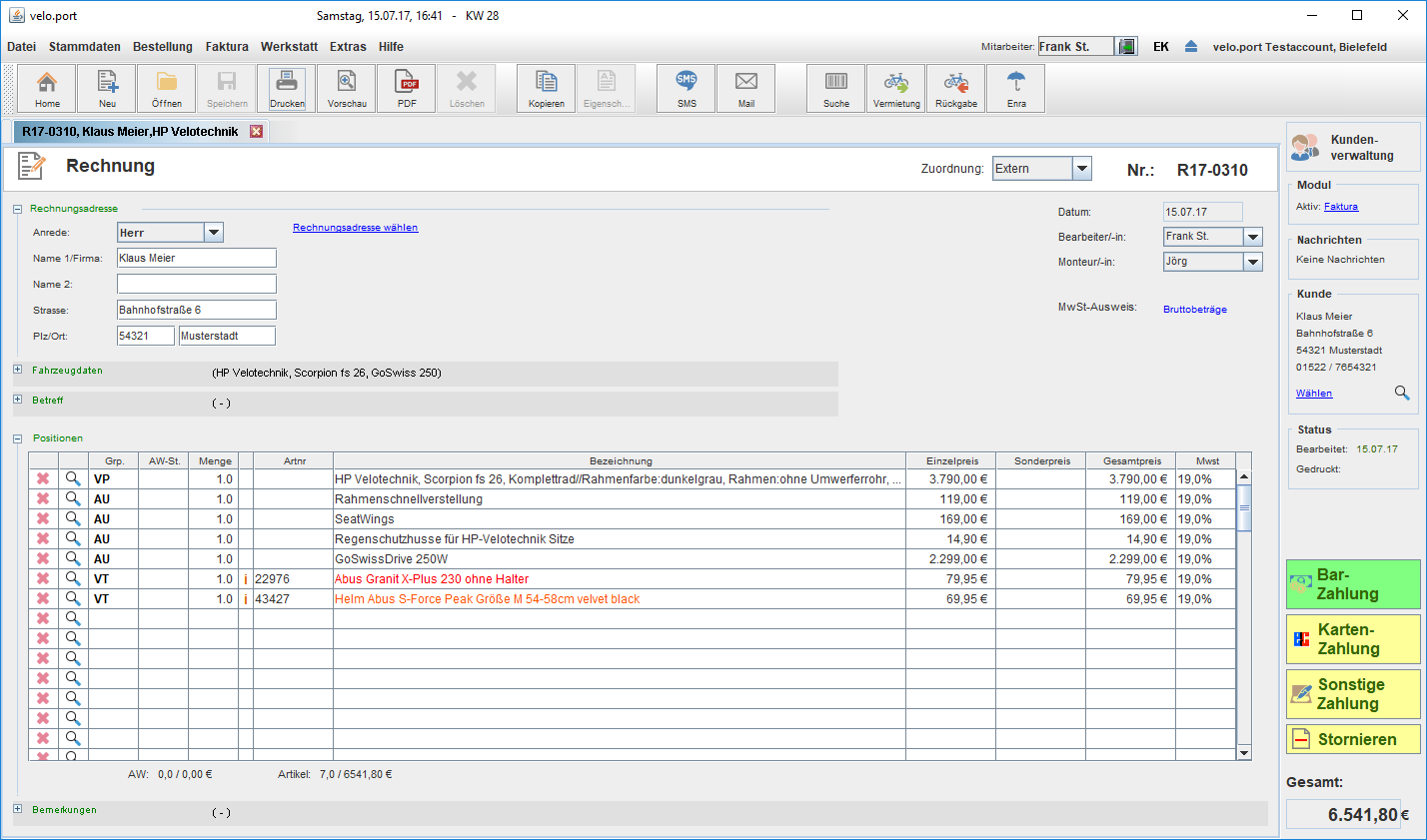Open the Werkstatt menu
This screenshot has height=840, width=1427.
(289, 47)
